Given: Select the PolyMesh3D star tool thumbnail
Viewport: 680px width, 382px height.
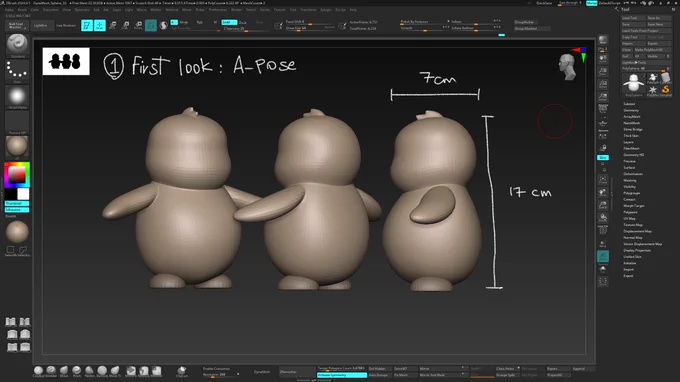Looking at the screenshot, I should 653,90.
